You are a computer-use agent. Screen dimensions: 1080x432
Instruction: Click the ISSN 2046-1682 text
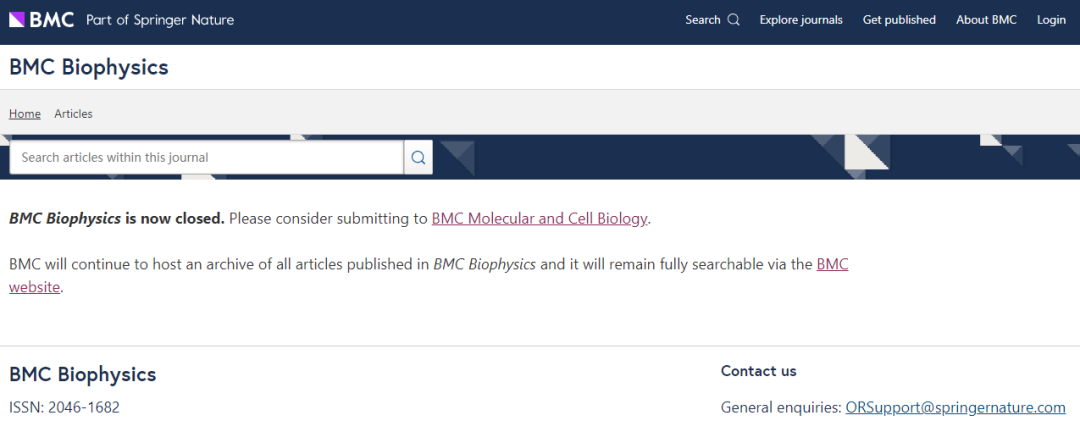click(x=65, y=407)
